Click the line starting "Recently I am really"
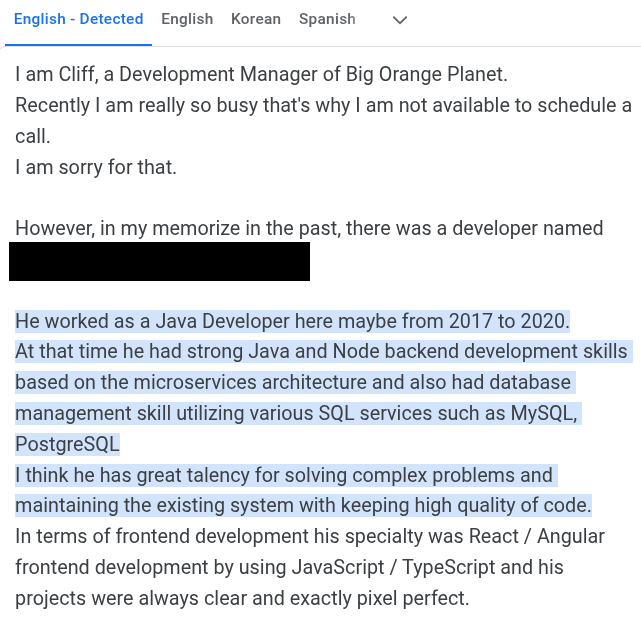The height and width of the screenshot is (622, 641). [323, 105]
